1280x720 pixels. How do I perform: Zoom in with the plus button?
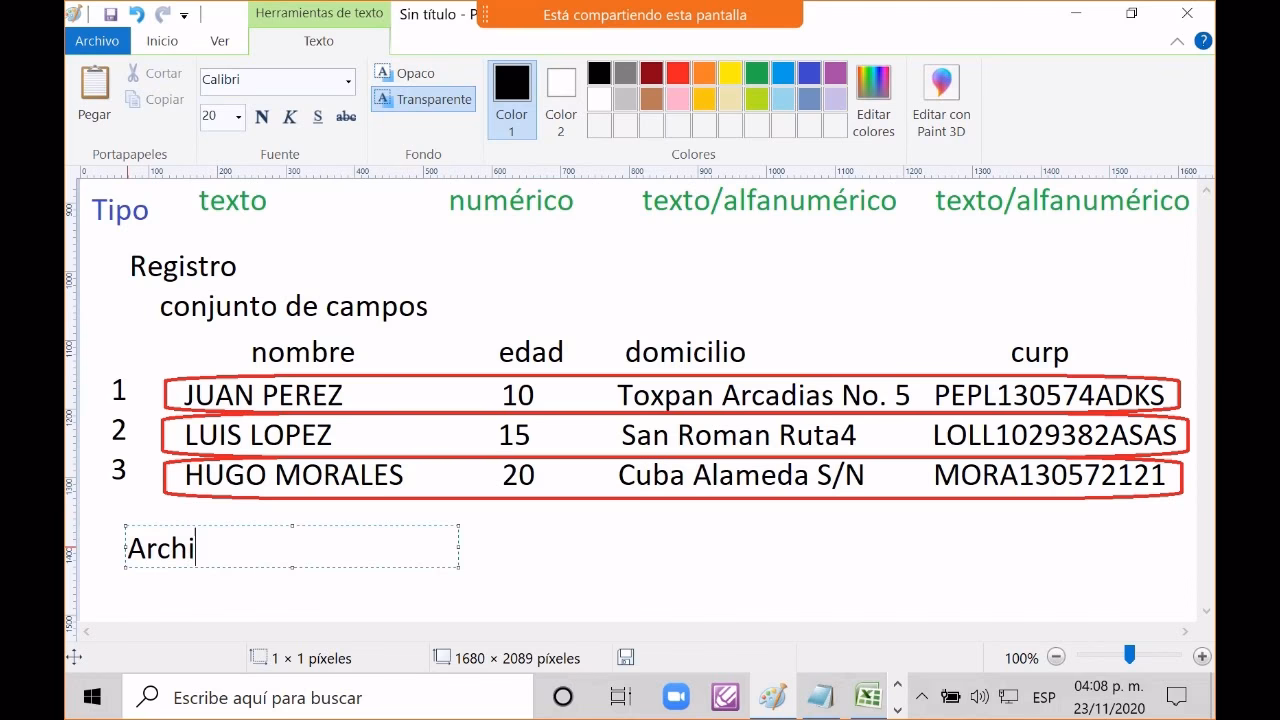1202,657
